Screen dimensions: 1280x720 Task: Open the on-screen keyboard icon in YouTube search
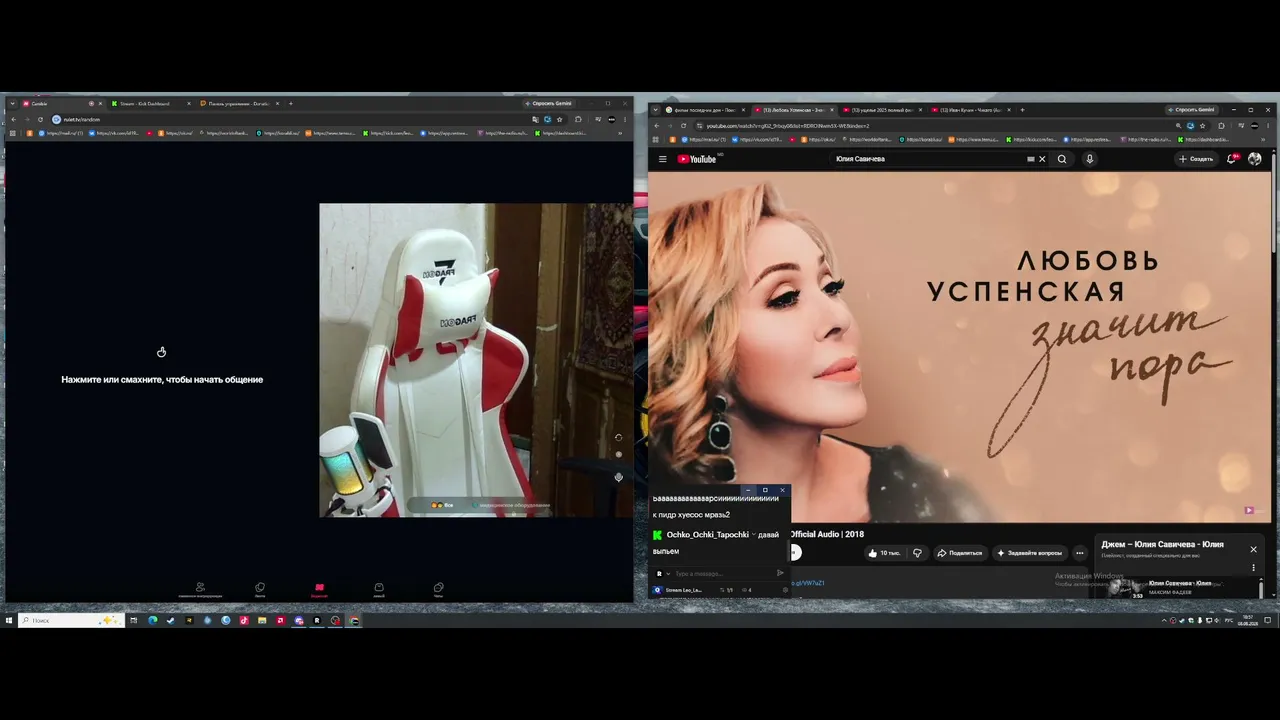[x=1031, y=159]
